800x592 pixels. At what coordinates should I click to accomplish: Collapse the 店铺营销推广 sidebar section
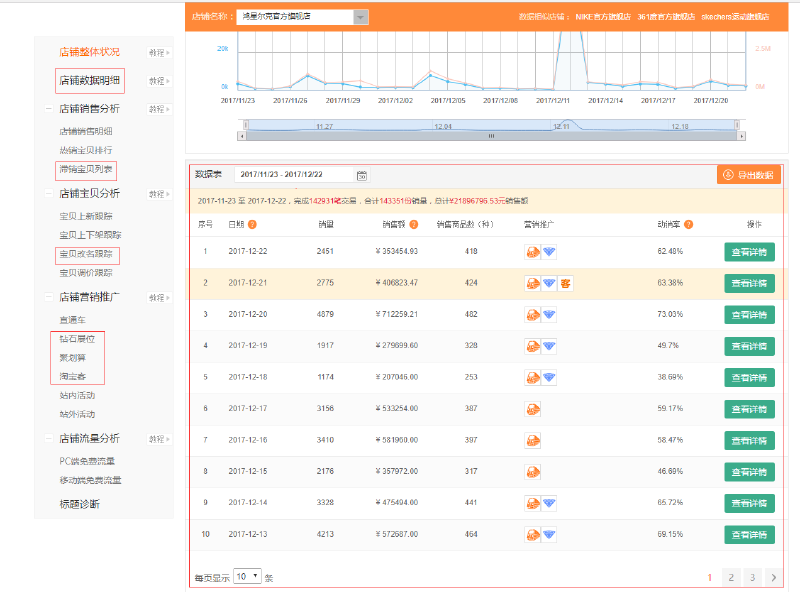click(48, 297)
